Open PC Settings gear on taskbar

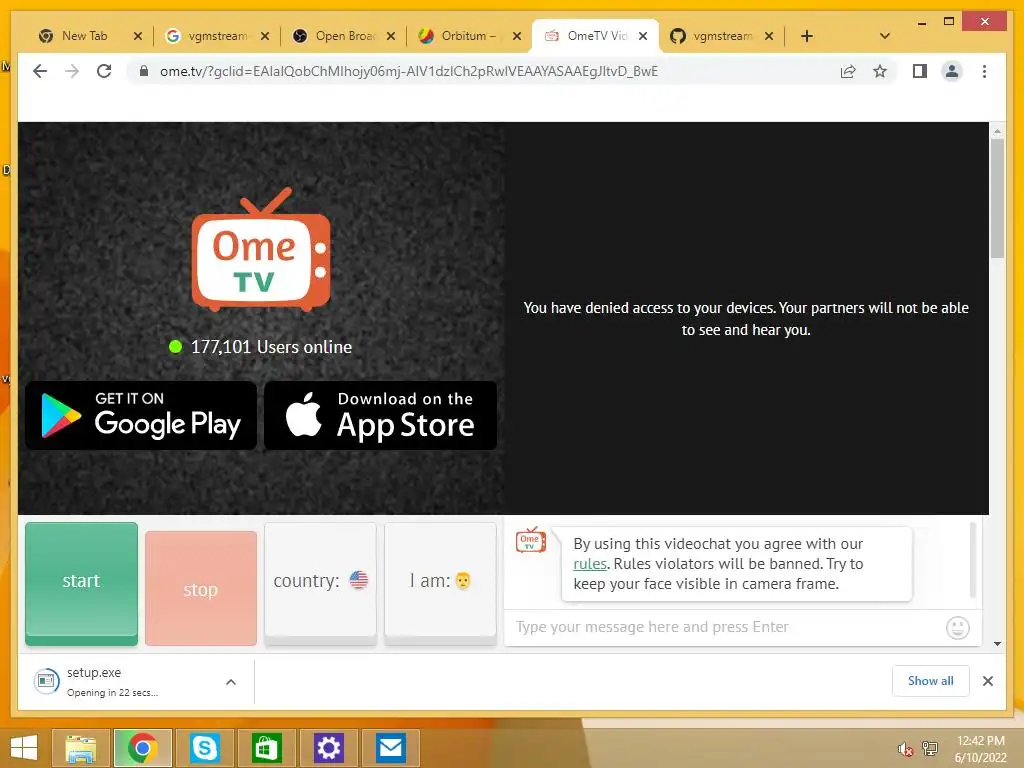click(328, 748)
